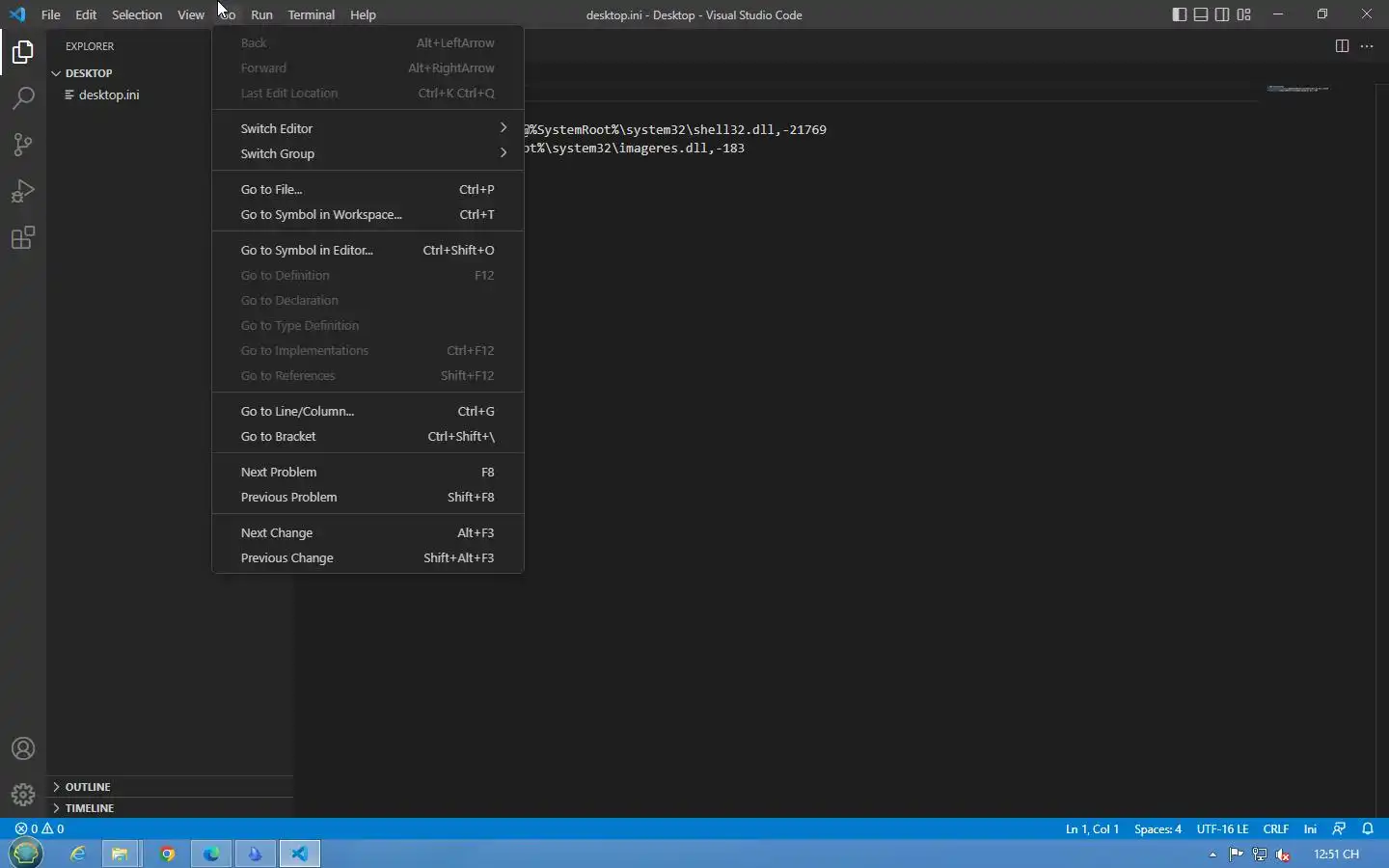Open File Explorer from the taskbar
Image resolution: width=1389 pixels, height=868 pixels.
pyautogui.click(x=121, y=854)
